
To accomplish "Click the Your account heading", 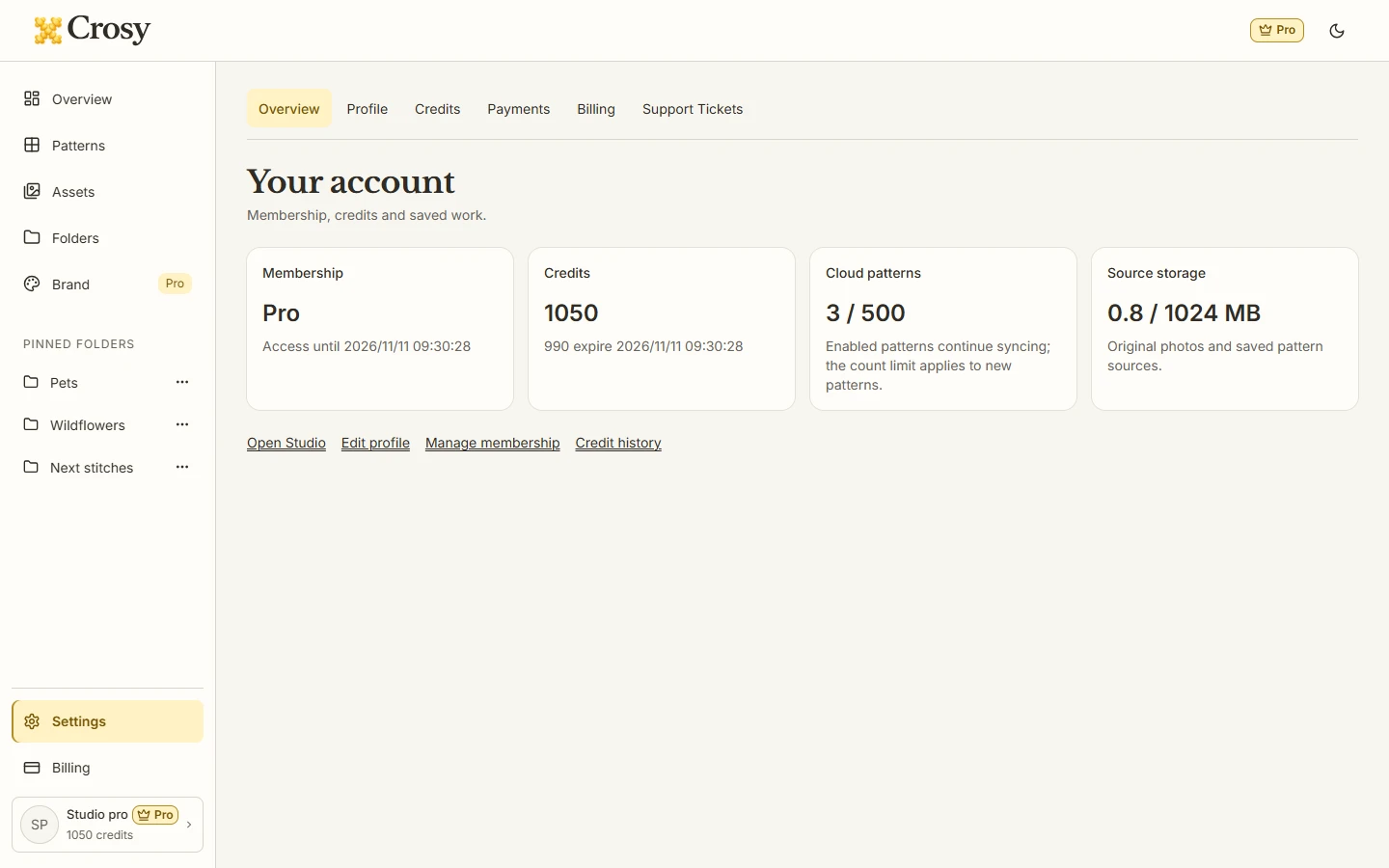I will point(351,181).
